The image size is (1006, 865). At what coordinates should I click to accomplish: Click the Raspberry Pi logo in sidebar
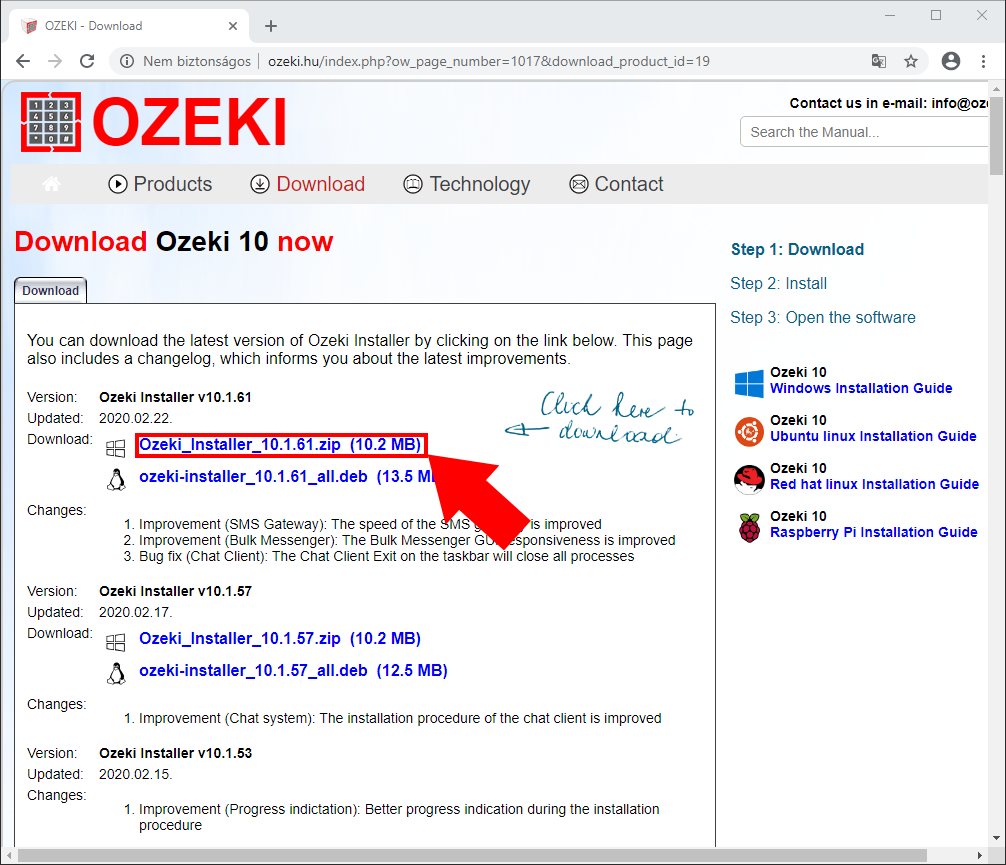[x=749, y=527]
